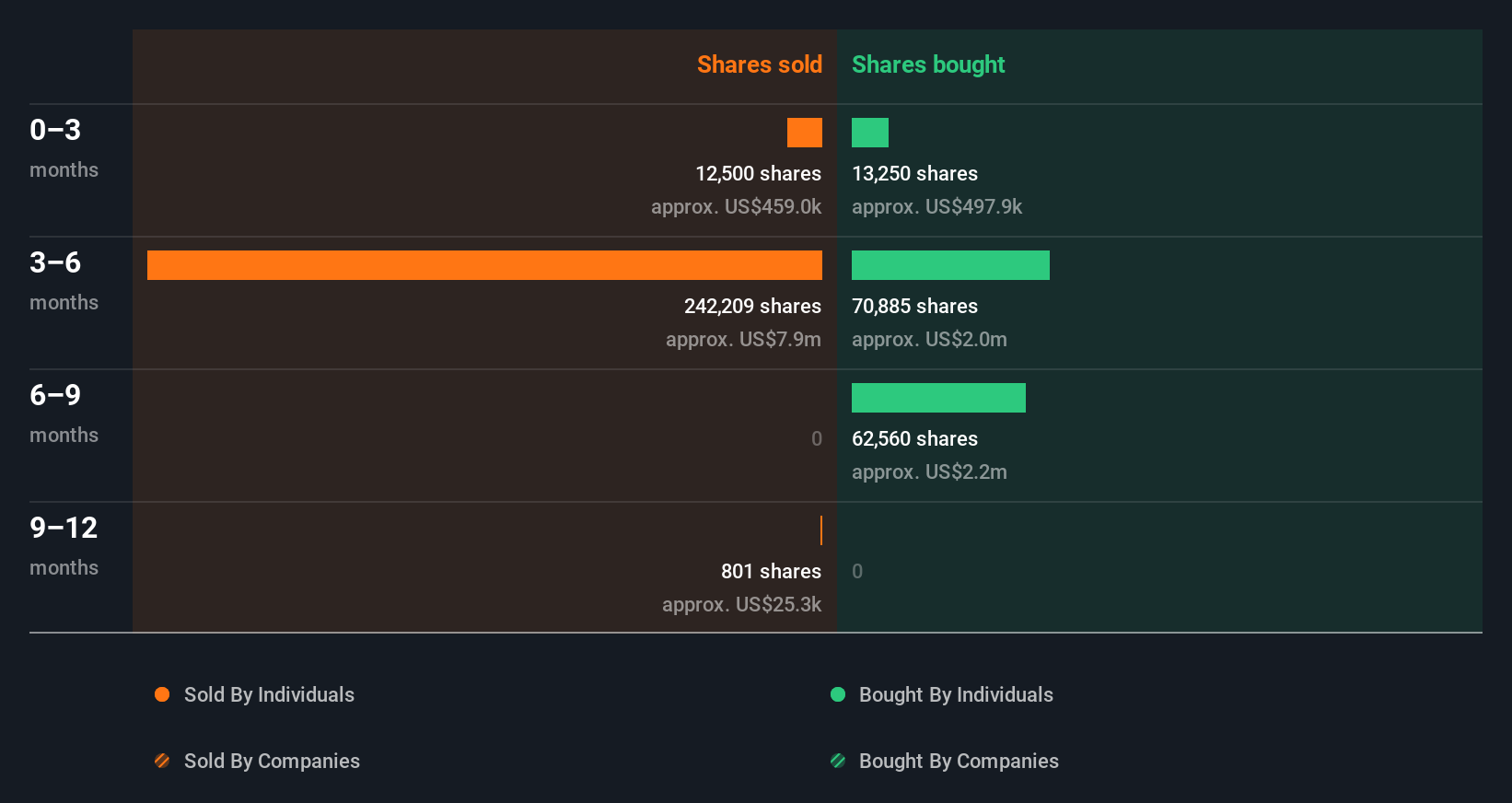Click the 801 shares value
Image resolution: width=1512 pixels, height=803 pixels.
(771, 571)
